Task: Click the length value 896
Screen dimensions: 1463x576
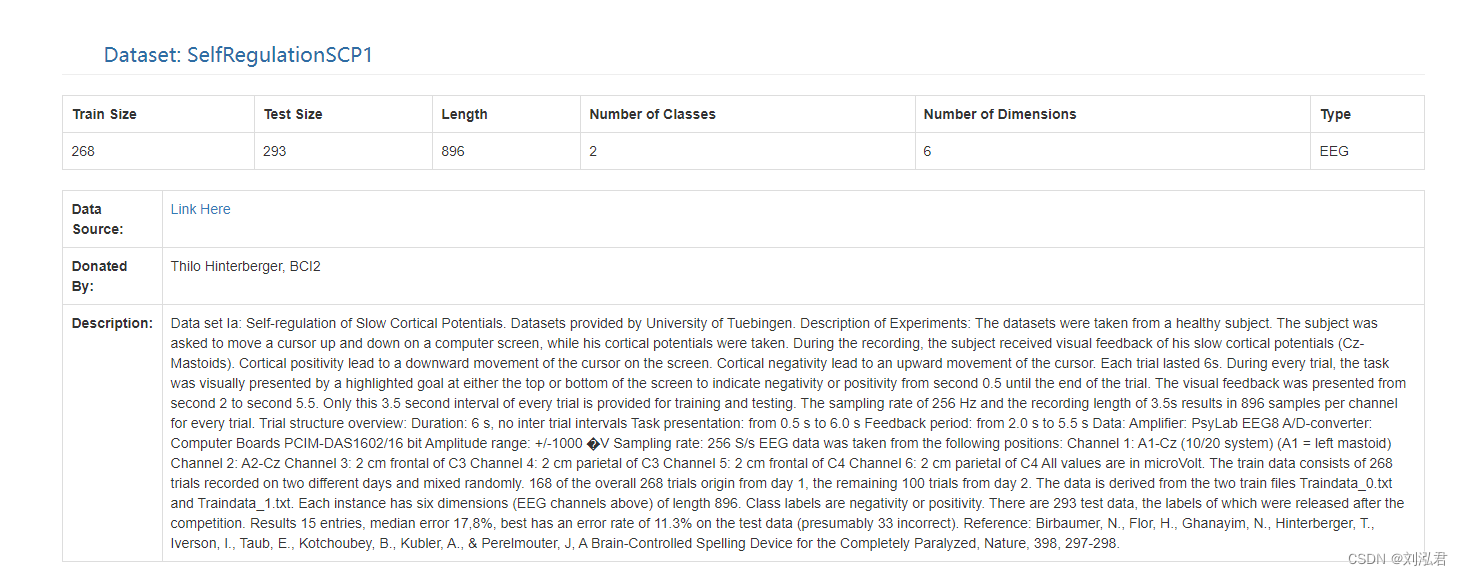Action: [453, 151]
